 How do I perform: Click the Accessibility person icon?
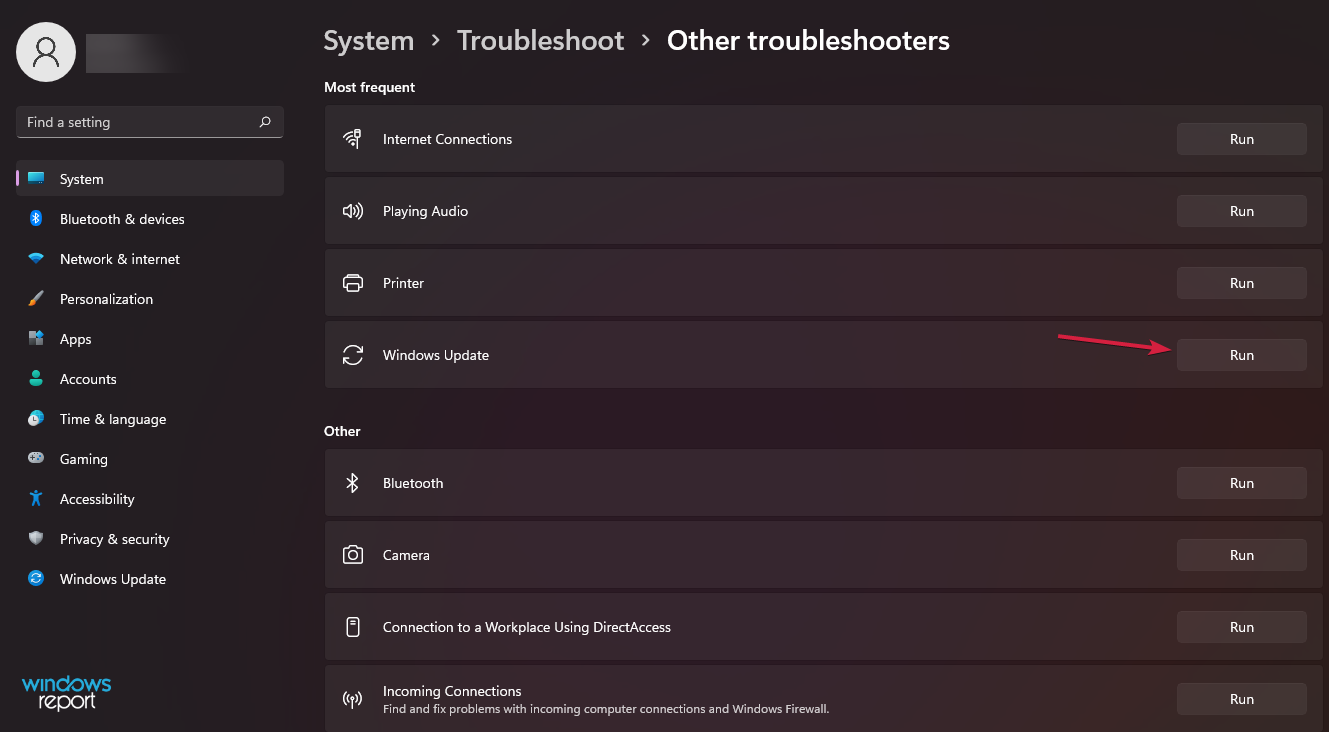click(36, 499)
